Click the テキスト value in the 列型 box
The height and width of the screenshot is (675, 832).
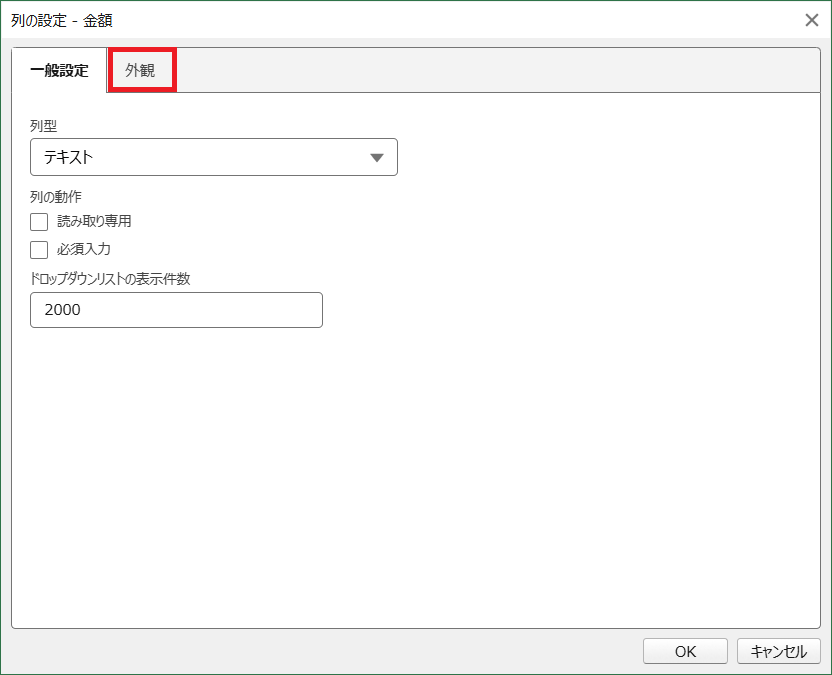(x=68, y=157)
